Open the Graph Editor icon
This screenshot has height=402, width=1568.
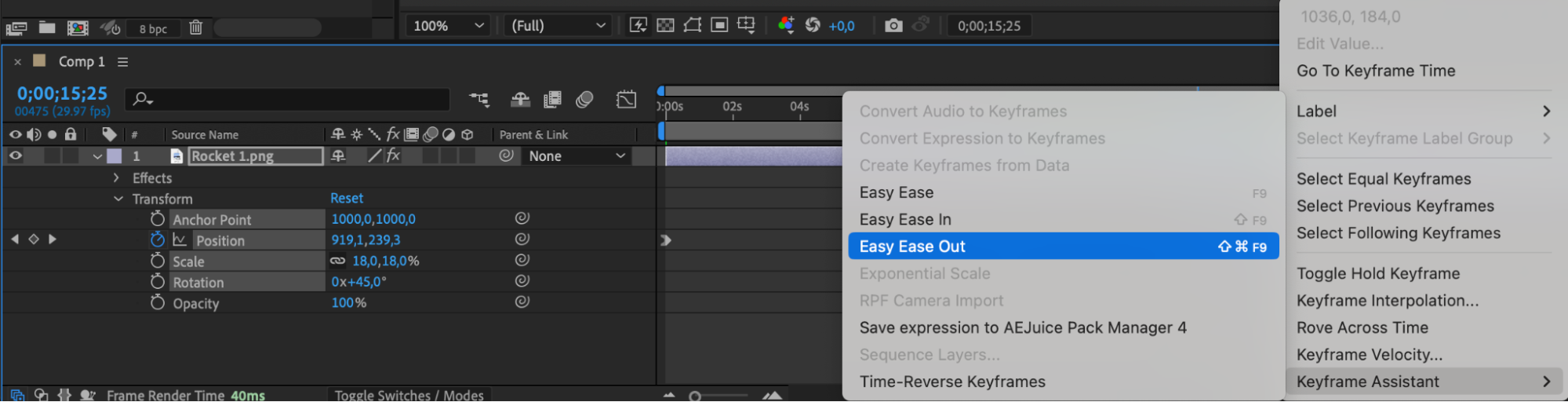pyautogui.click(x=626, y=100)
